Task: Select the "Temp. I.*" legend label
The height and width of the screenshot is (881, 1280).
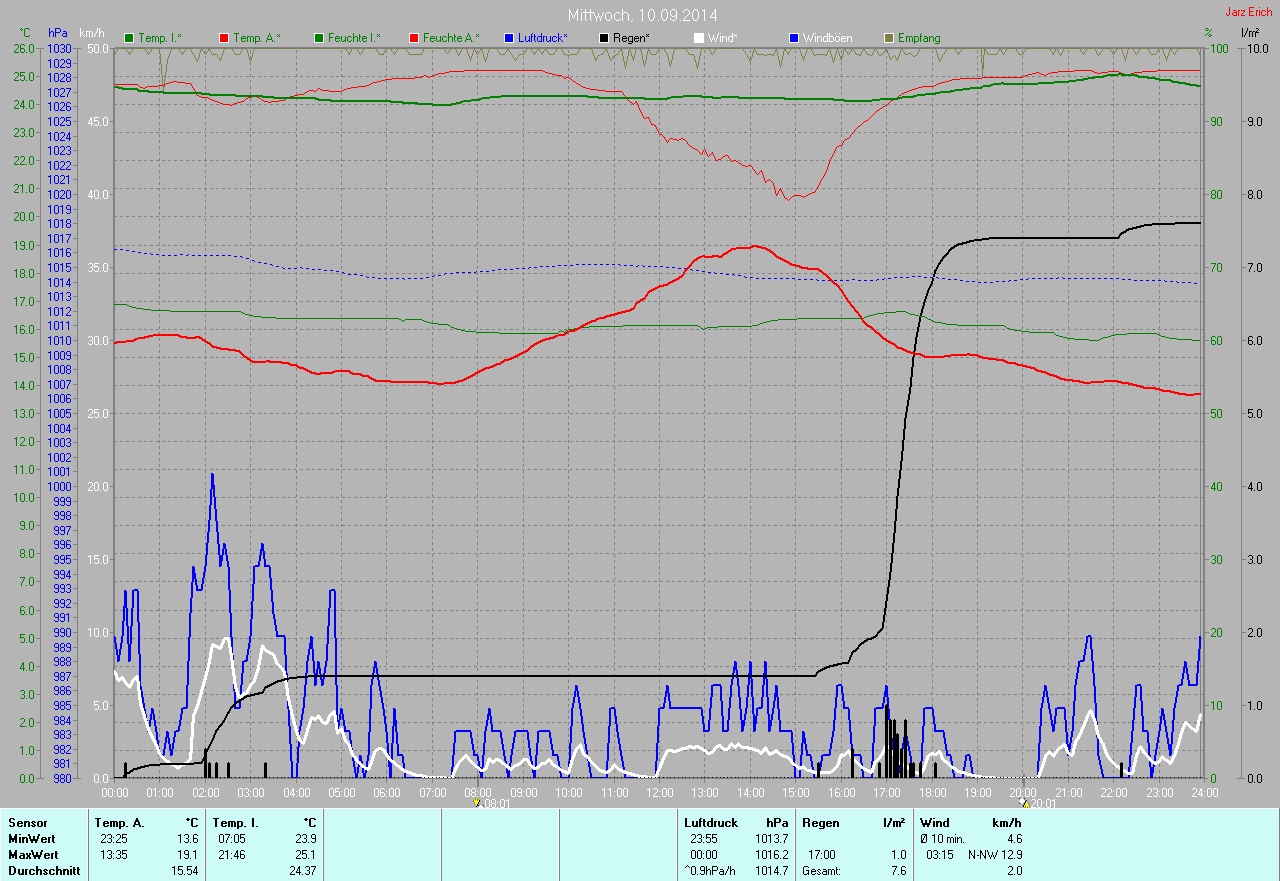Action: coord(160,38)
